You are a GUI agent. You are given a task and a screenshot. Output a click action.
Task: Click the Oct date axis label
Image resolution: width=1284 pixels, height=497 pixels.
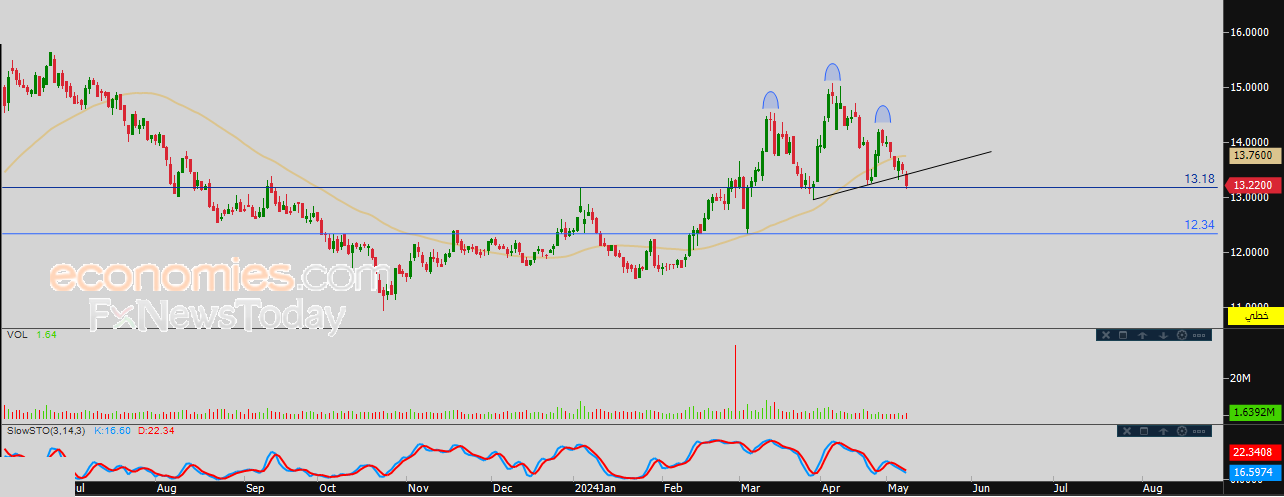pyautogui.click(x=327, y=488)
